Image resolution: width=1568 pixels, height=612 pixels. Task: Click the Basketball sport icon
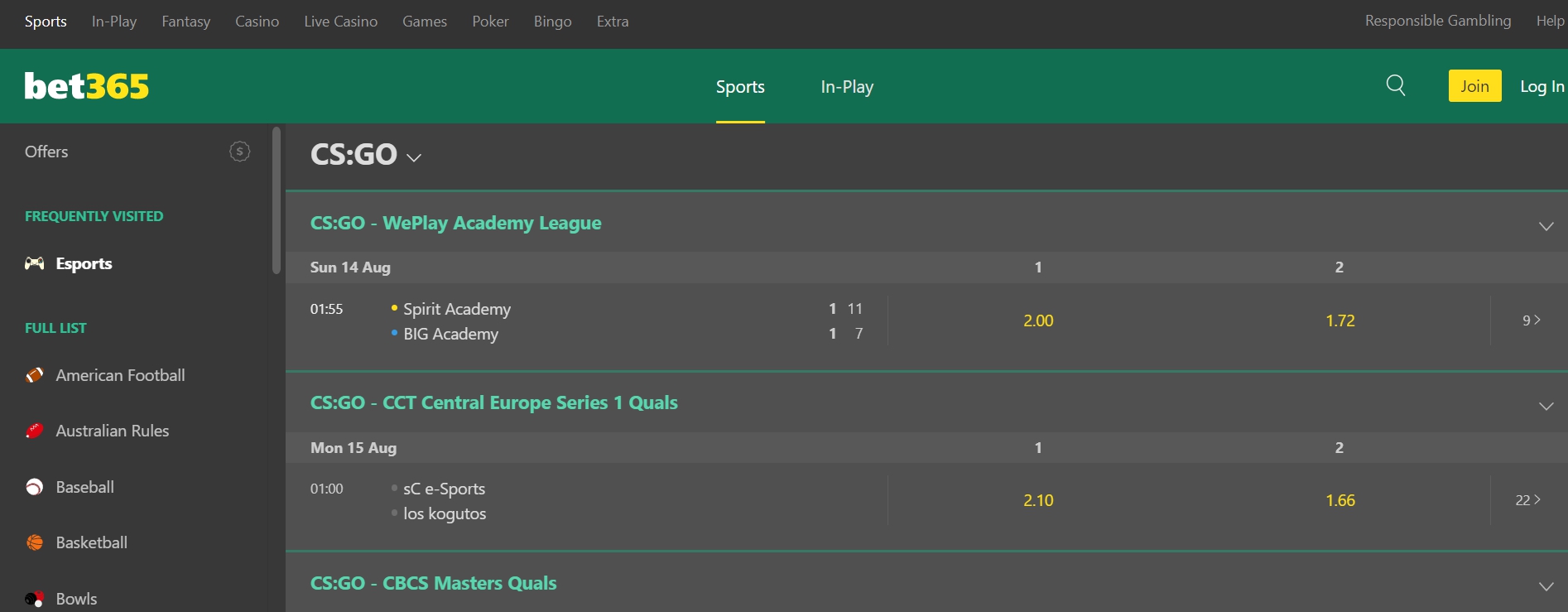tap(35, 542)
